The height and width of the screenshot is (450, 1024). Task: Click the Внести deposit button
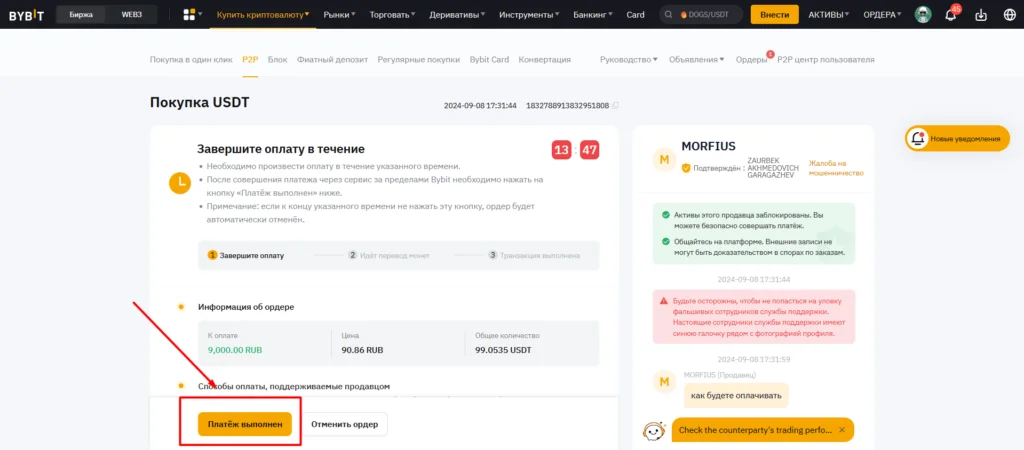(775, 14)
